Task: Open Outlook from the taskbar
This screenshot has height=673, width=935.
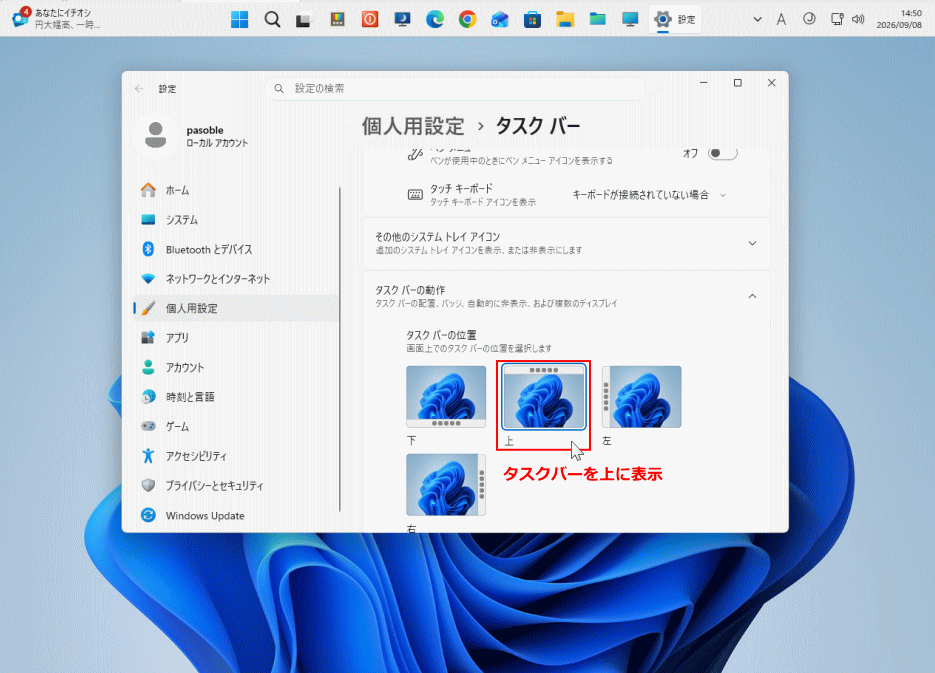Action: [x=500, y=20]
